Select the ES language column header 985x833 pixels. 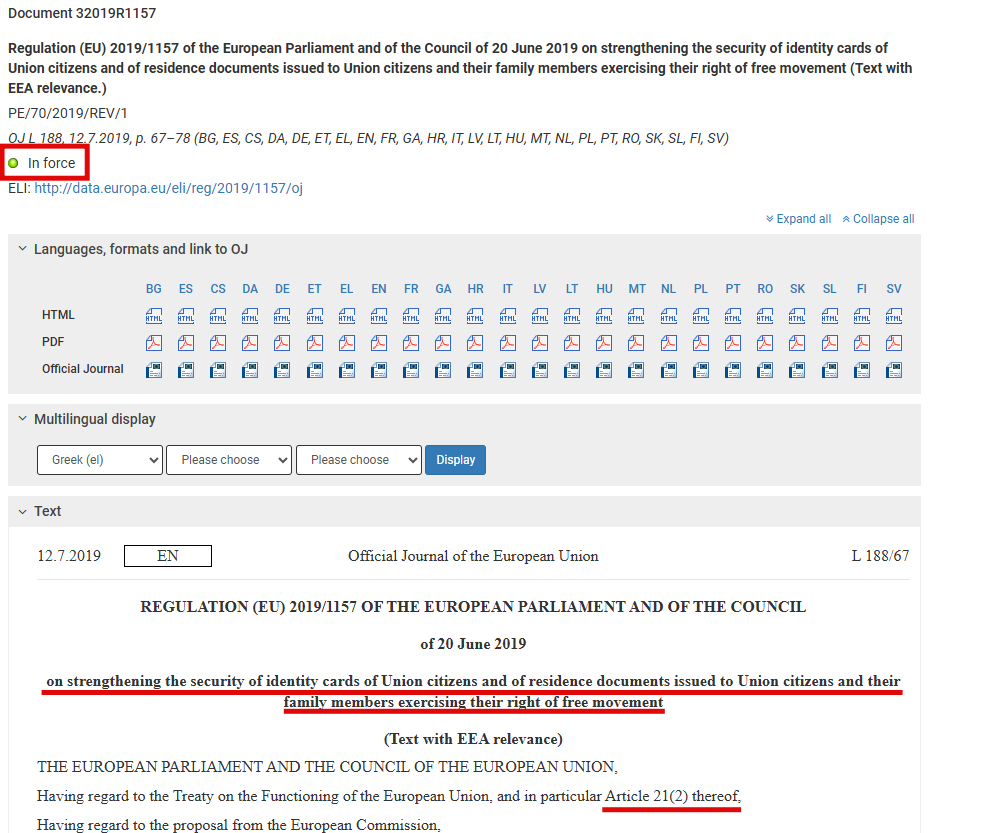[x=186, y=289]
